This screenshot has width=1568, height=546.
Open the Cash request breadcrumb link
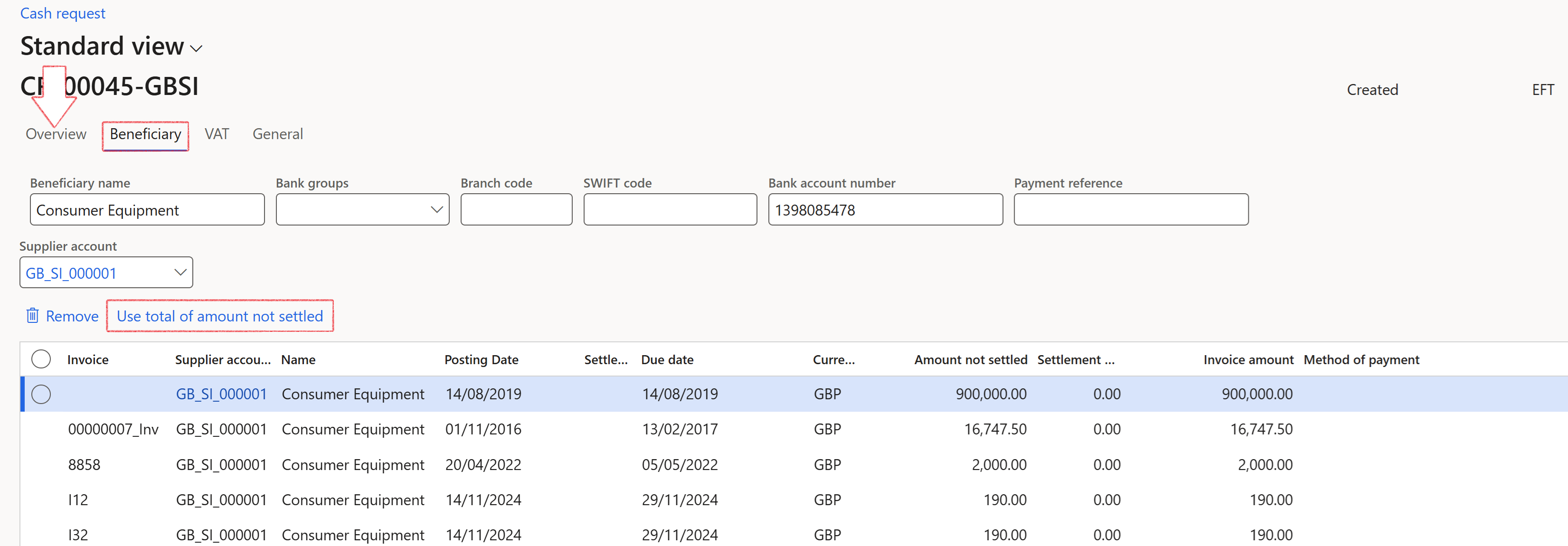63,13
